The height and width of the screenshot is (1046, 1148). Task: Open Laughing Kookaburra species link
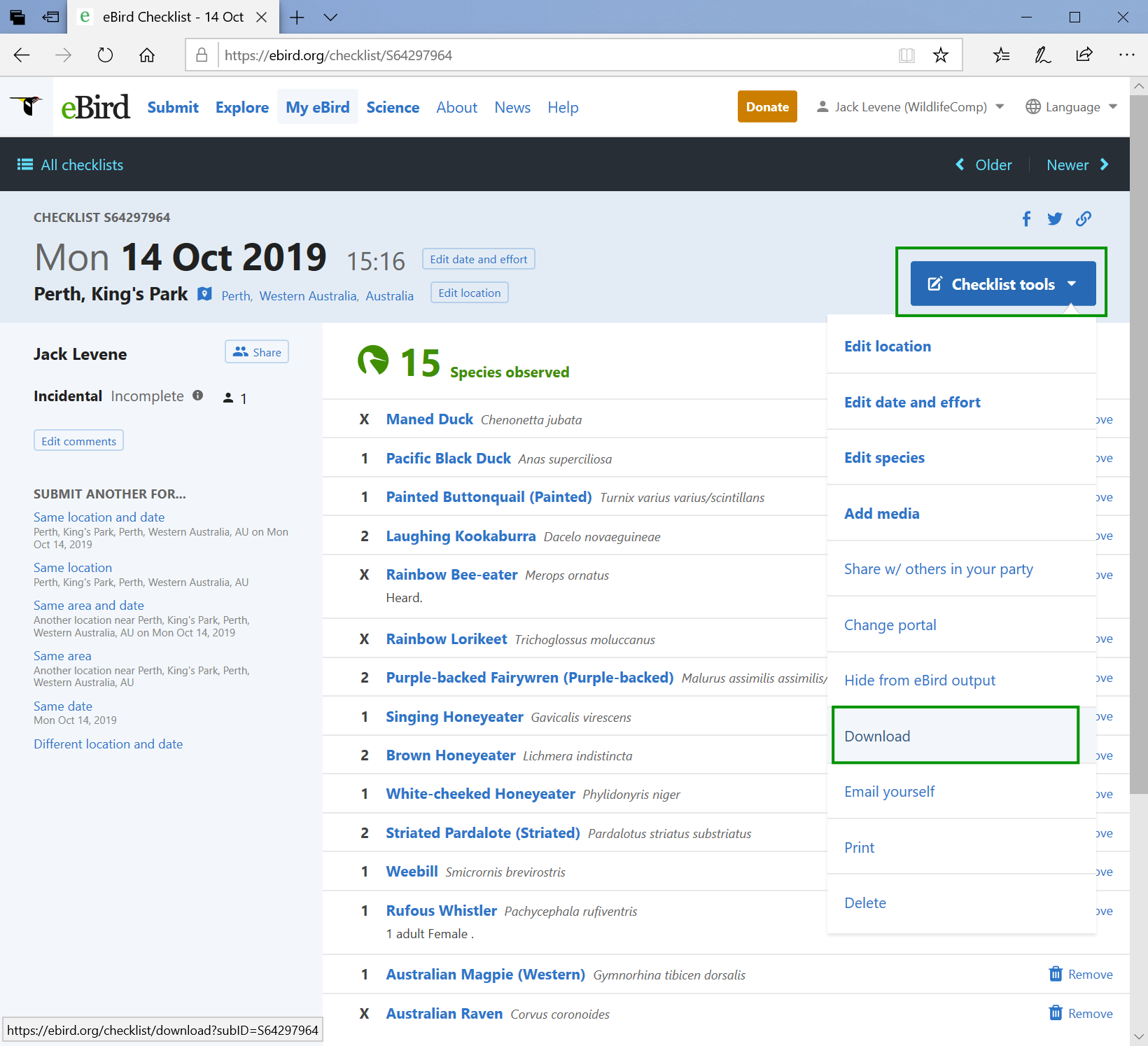[461, 536]
